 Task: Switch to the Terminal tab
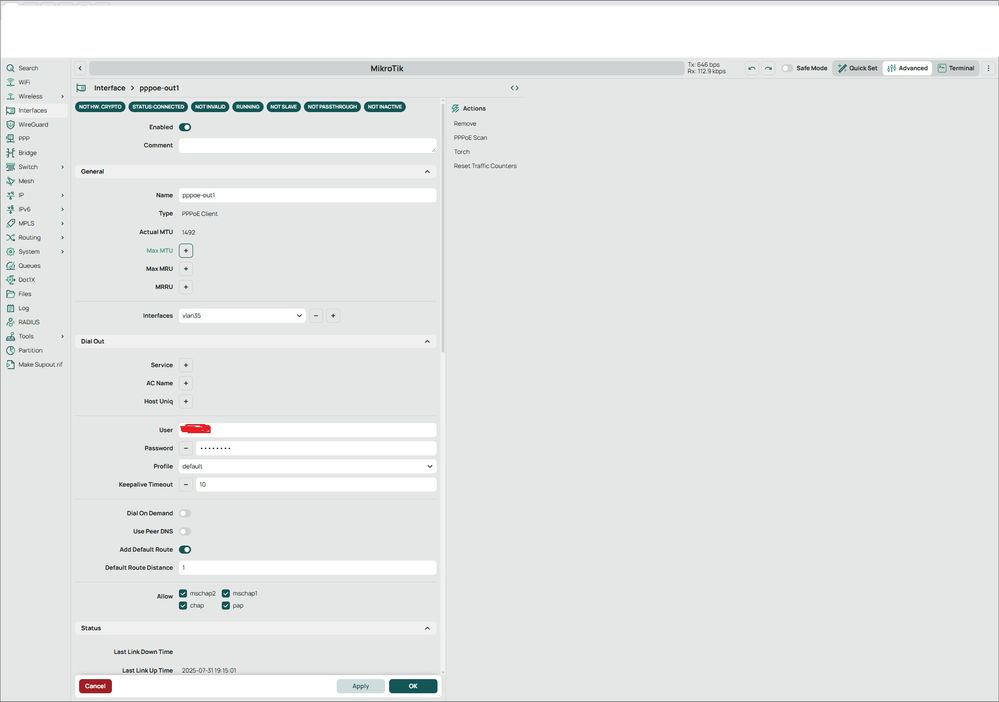coord(955,68)
